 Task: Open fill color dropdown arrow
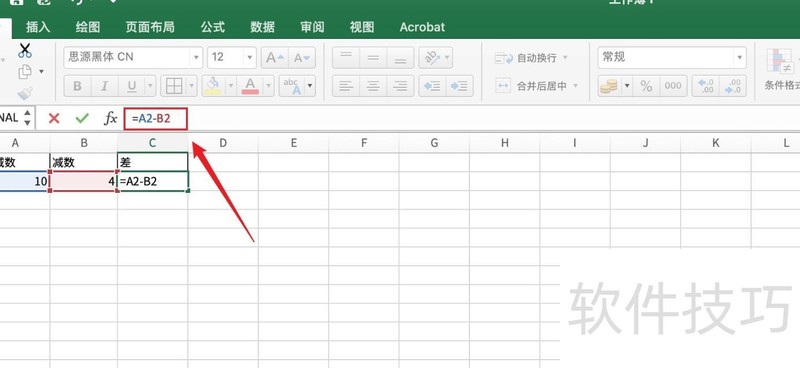(231, 86)
